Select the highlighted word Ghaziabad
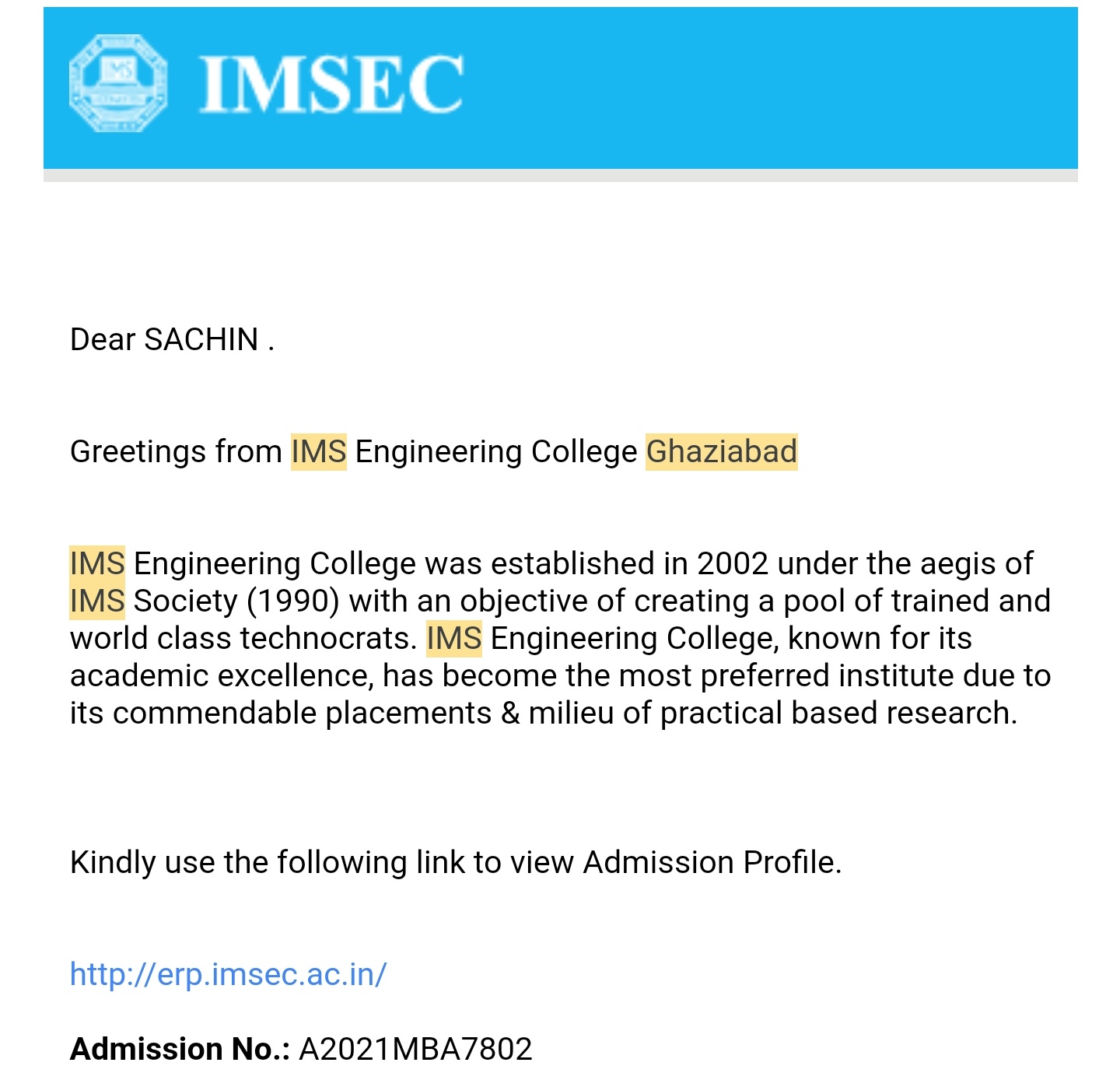The width and height of the screenshot is (1120, 1087). coord(722,451)
